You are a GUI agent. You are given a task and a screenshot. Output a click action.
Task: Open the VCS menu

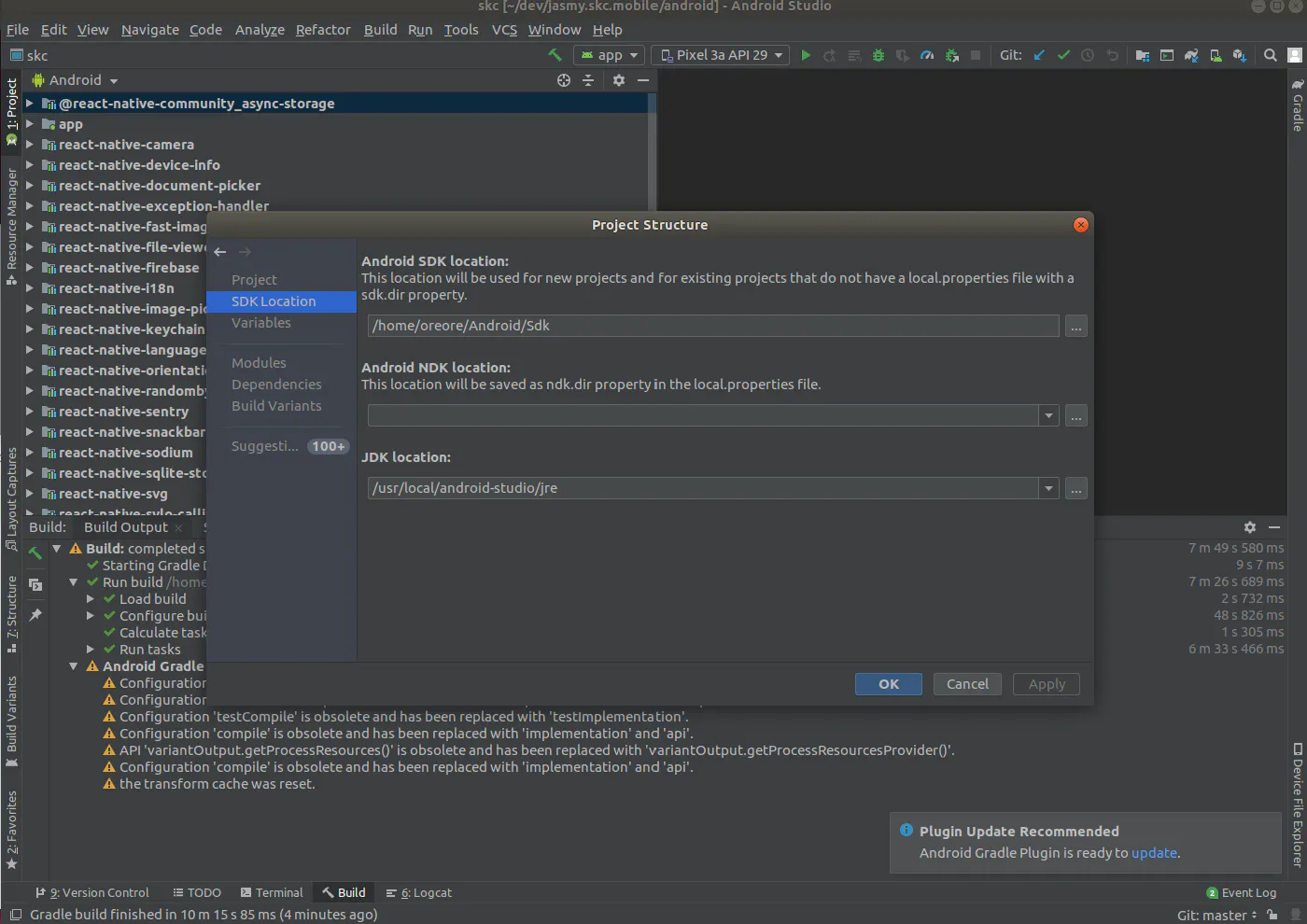click(x=504, y=30)
